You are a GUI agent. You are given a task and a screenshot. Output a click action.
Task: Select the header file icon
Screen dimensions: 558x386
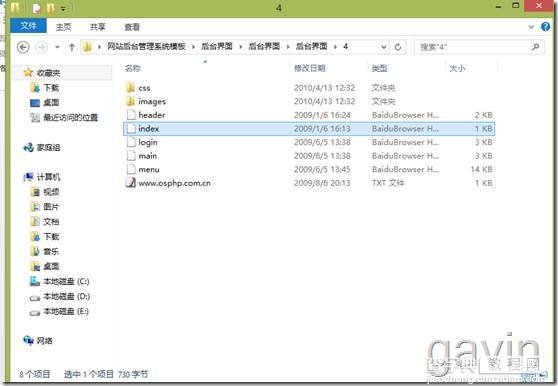pos(131,115)
